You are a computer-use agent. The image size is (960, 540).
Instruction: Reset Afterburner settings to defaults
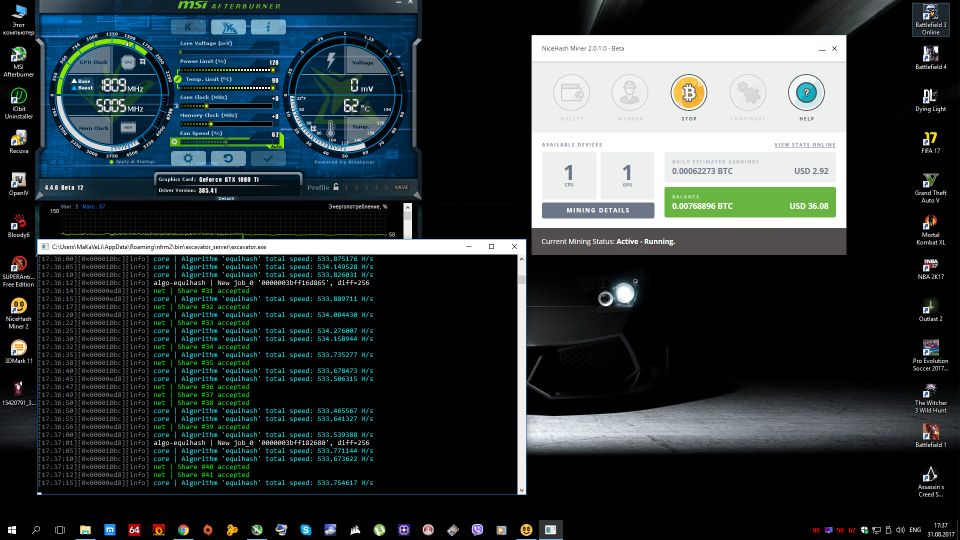pyautogui.click(x=228, y=158)
